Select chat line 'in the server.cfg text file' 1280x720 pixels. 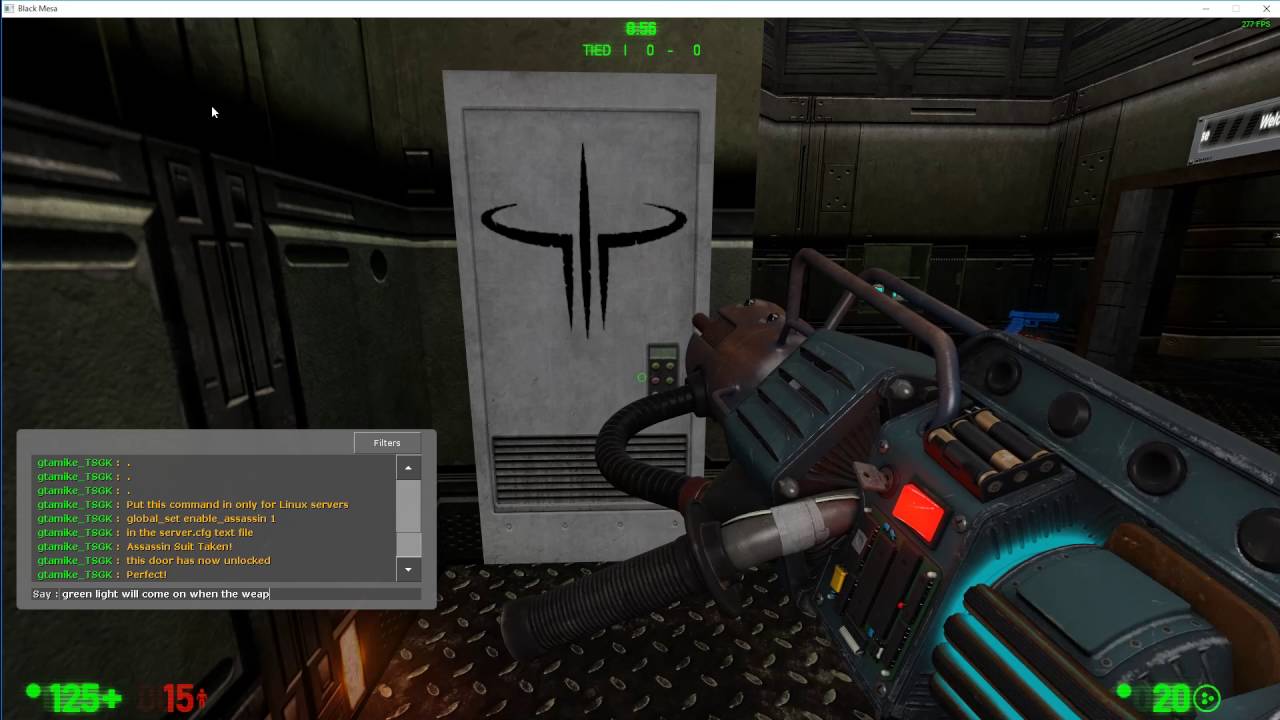click(x=189, y=533)
